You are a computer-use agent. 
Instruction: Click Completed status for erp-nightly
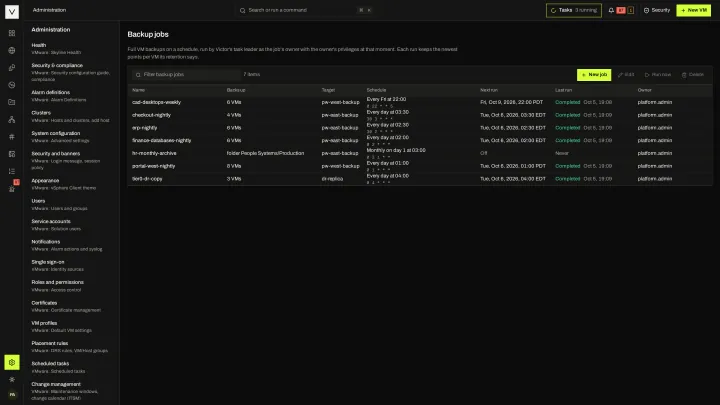568,128
